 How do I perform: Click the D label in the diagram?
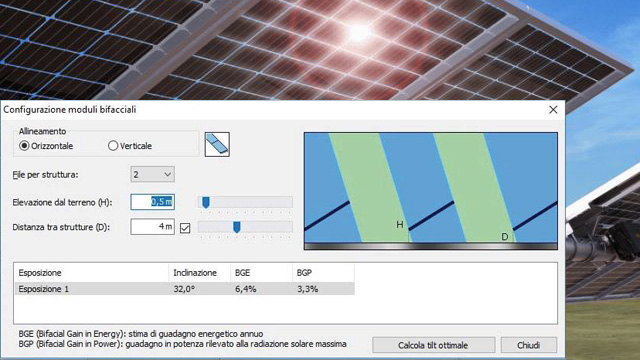pos(505,237)
